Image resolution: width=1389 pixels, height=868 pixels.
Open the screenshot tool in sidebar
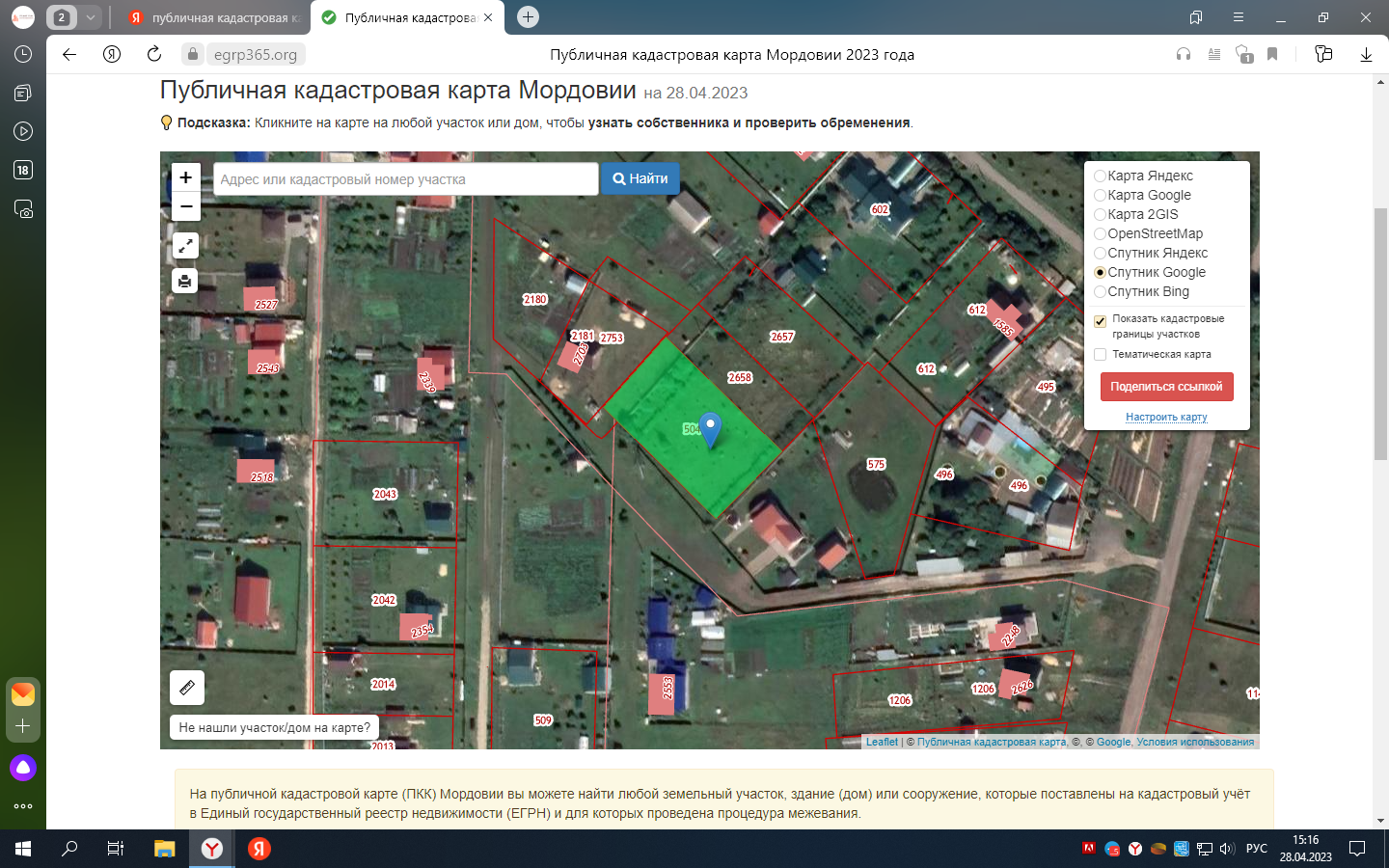pyautogui.click(x=23, y=208)
